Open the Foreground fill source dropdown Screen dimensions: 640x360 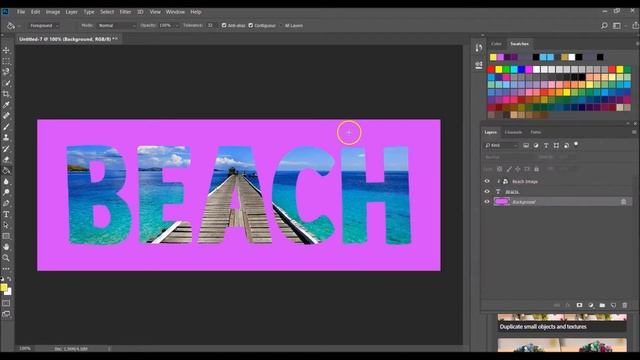tap(43, 26)
